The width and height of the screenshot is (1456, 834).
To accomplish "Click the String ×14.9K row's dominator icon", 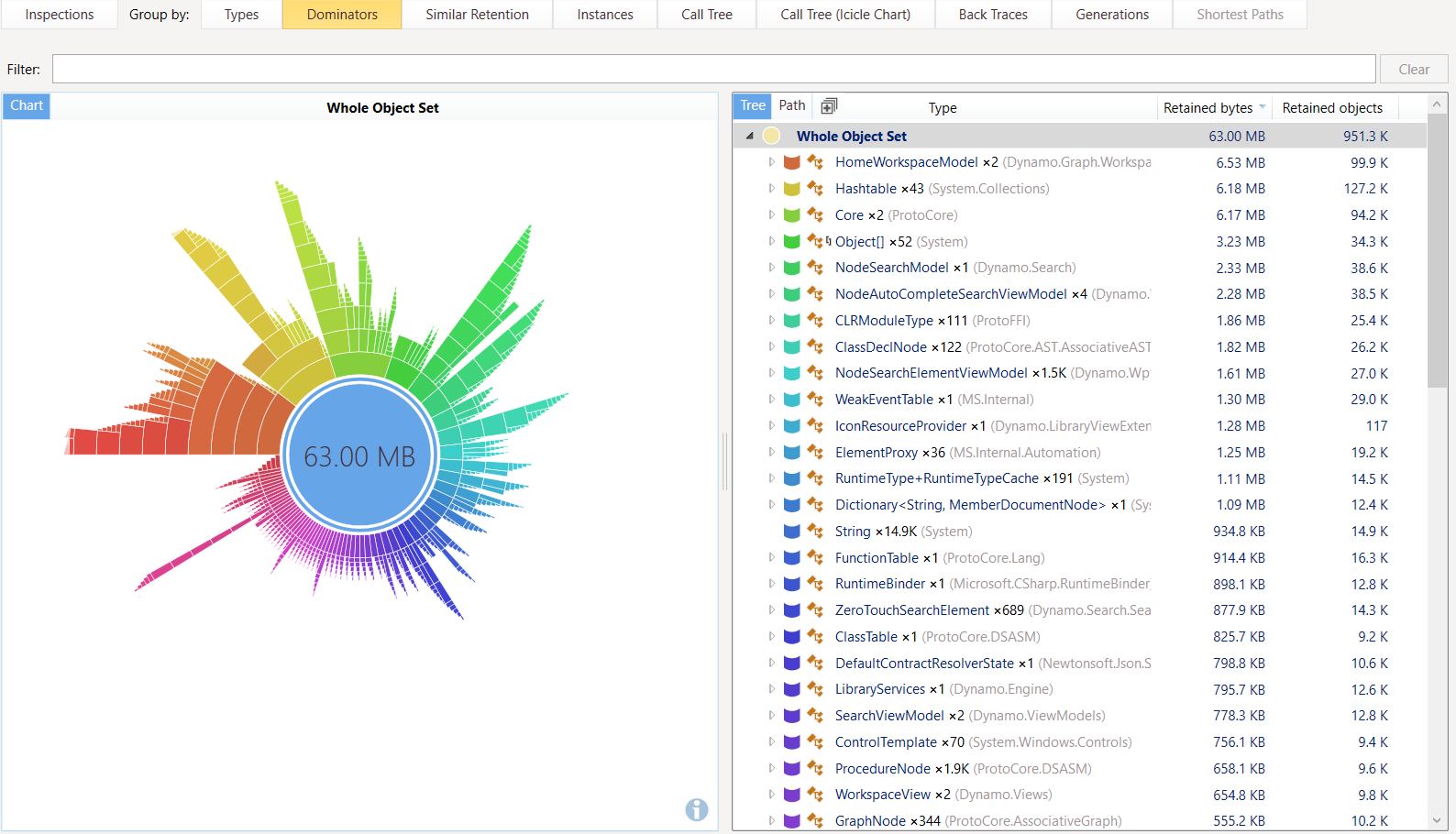I will pos(815,532).
